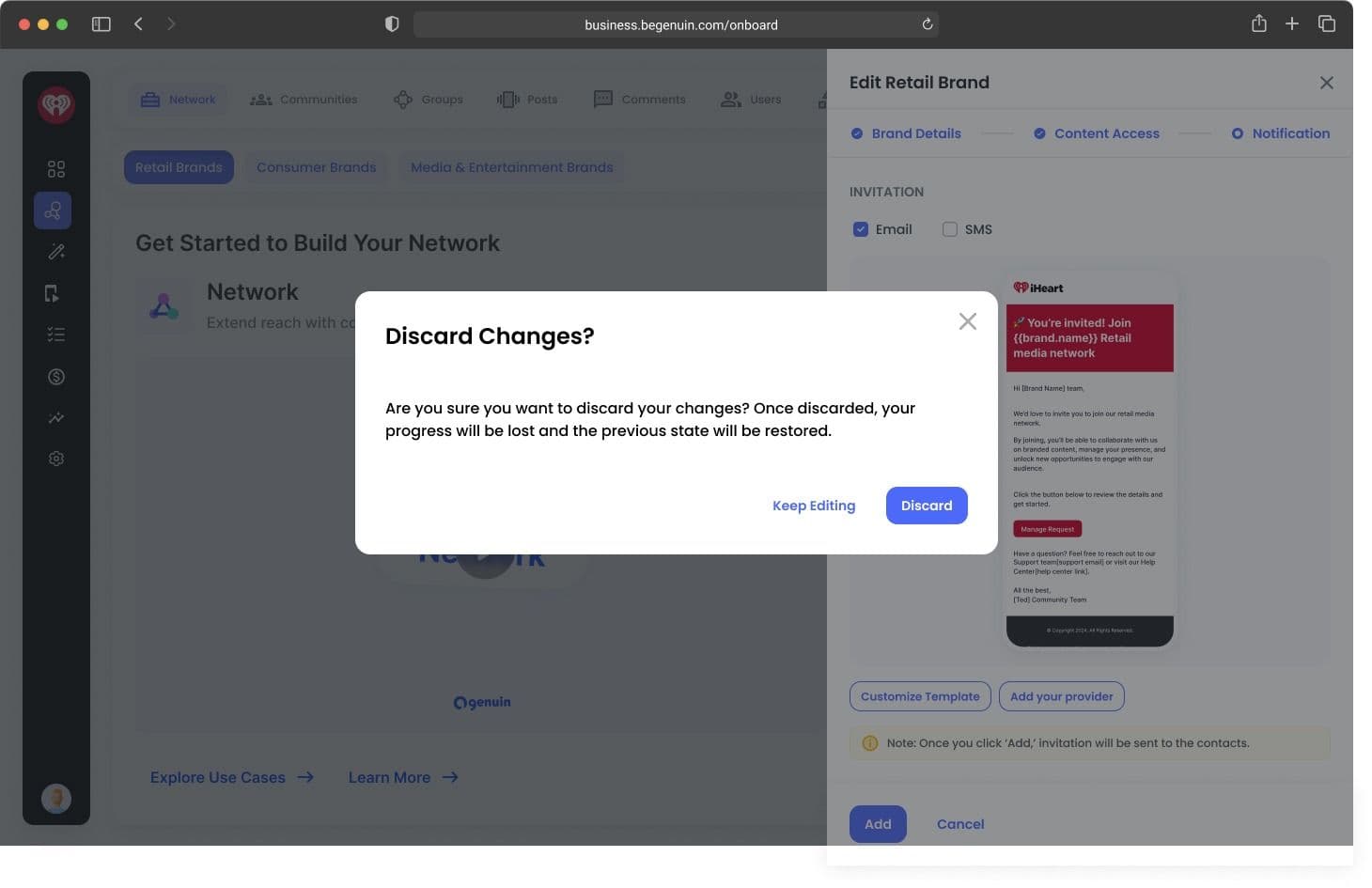Uncheck the Email invitation checkbox
Screen dimensions: 1372x888
coord(860,229)
